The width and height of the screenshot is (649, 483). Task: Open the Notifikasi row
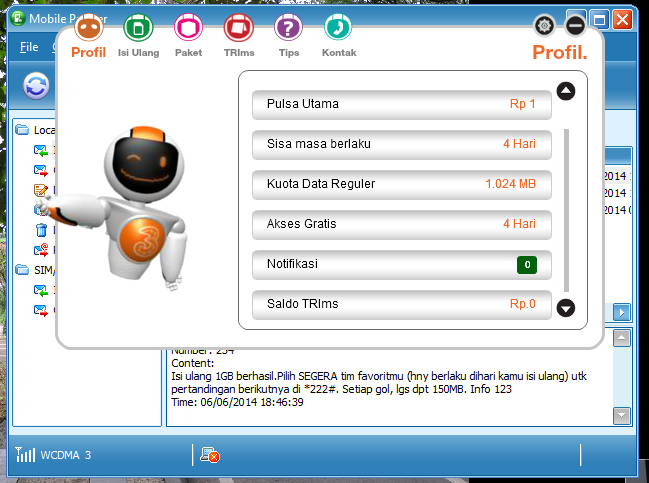coord(401,264)
